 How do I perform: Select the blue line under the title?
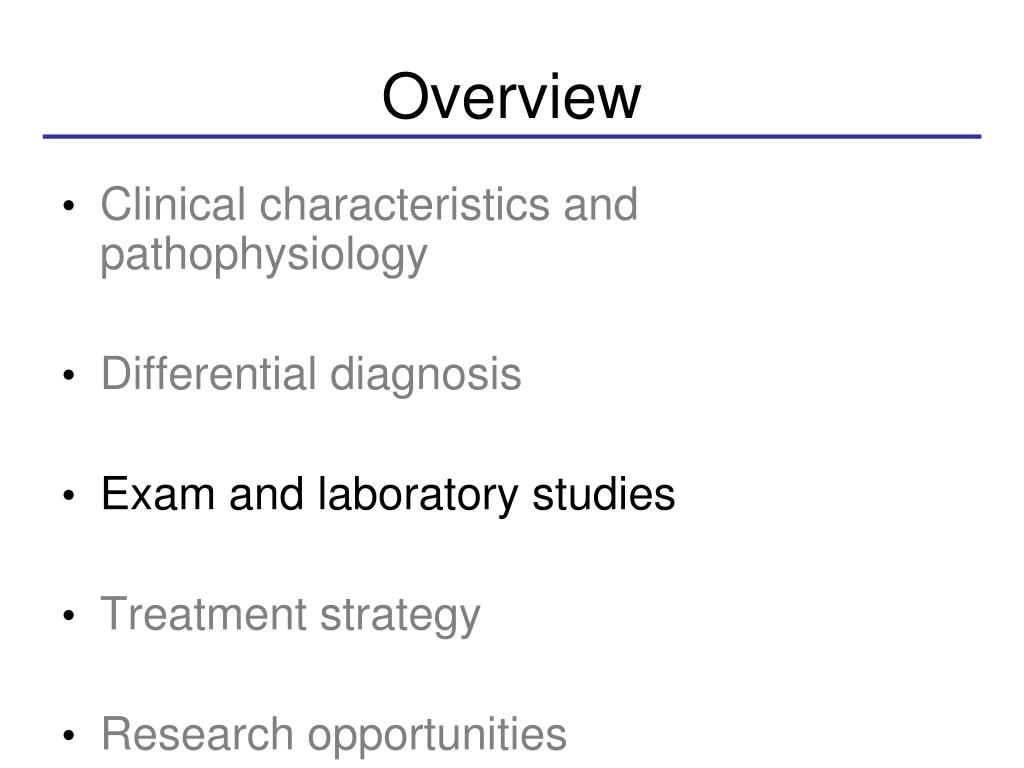[511, 136]
